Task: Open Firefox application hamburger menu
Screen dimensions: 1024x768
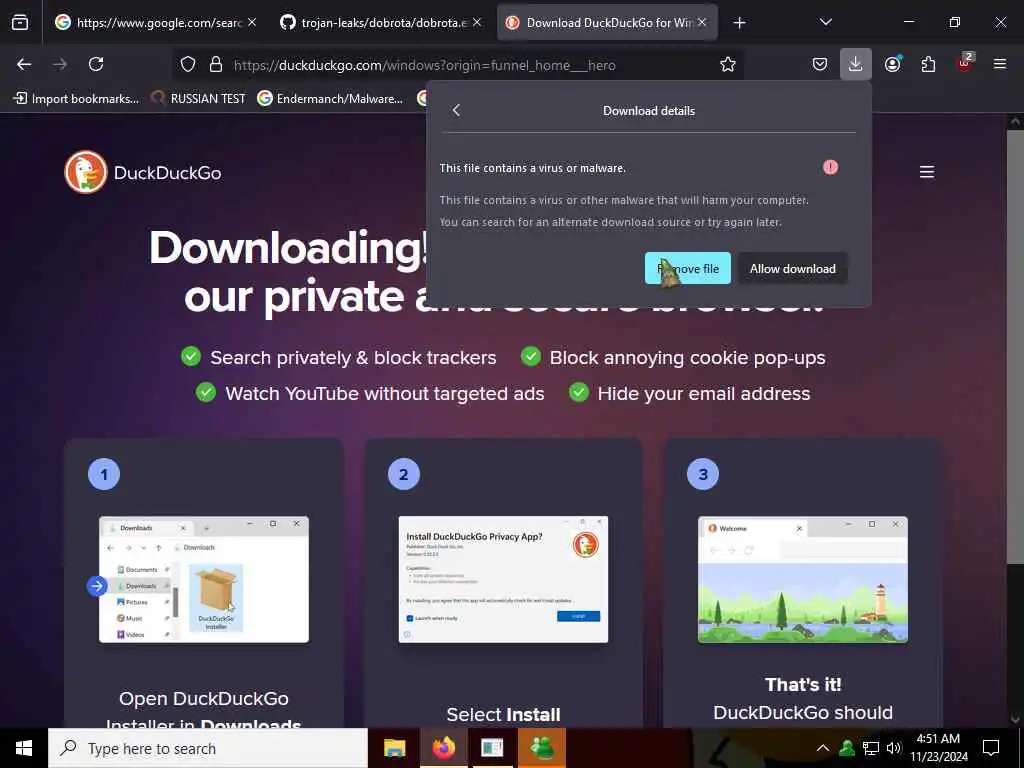Action: click(1000, 64)
